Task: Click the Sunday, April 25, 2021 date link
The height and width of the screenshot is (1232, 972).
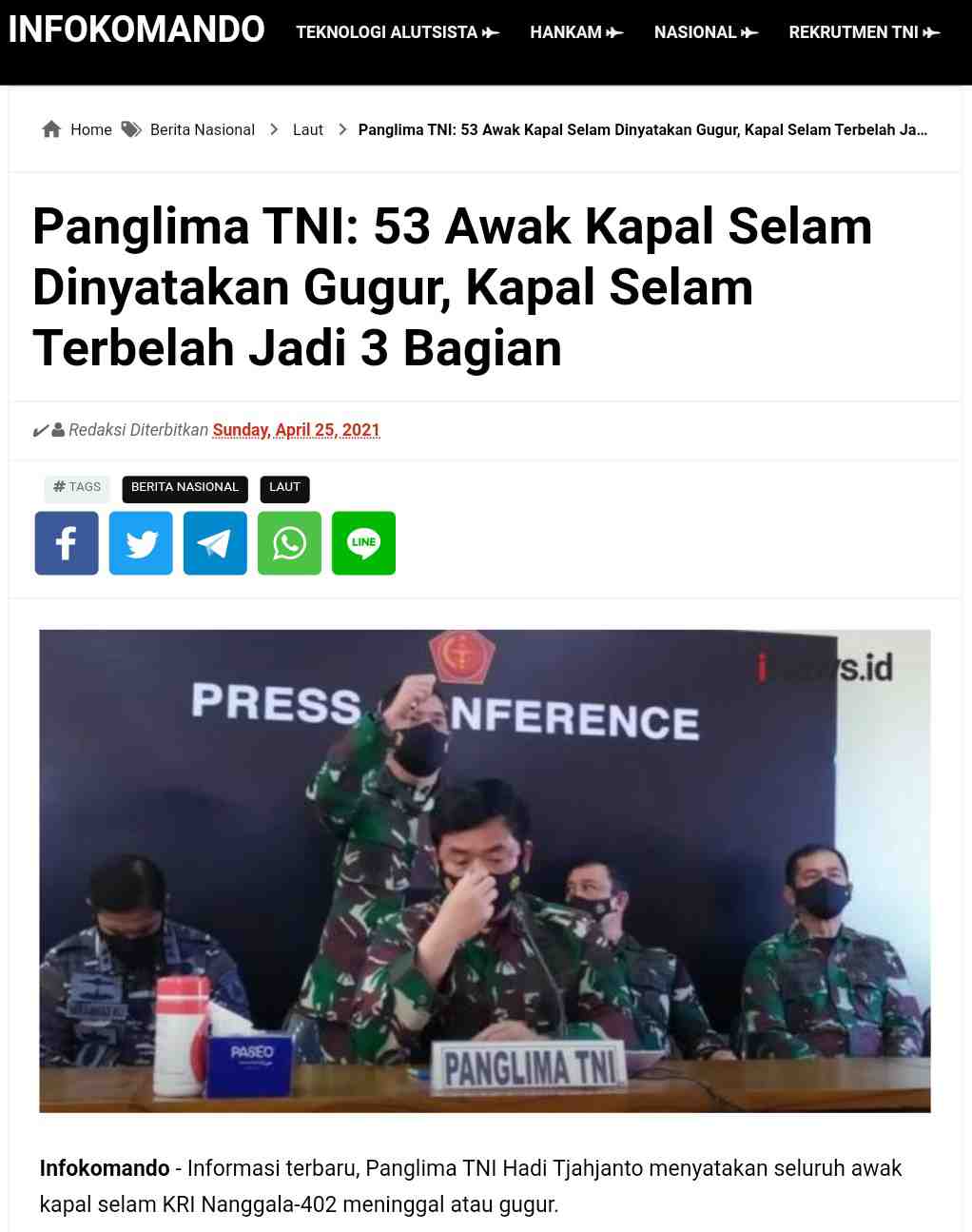Action: (296, 430)
